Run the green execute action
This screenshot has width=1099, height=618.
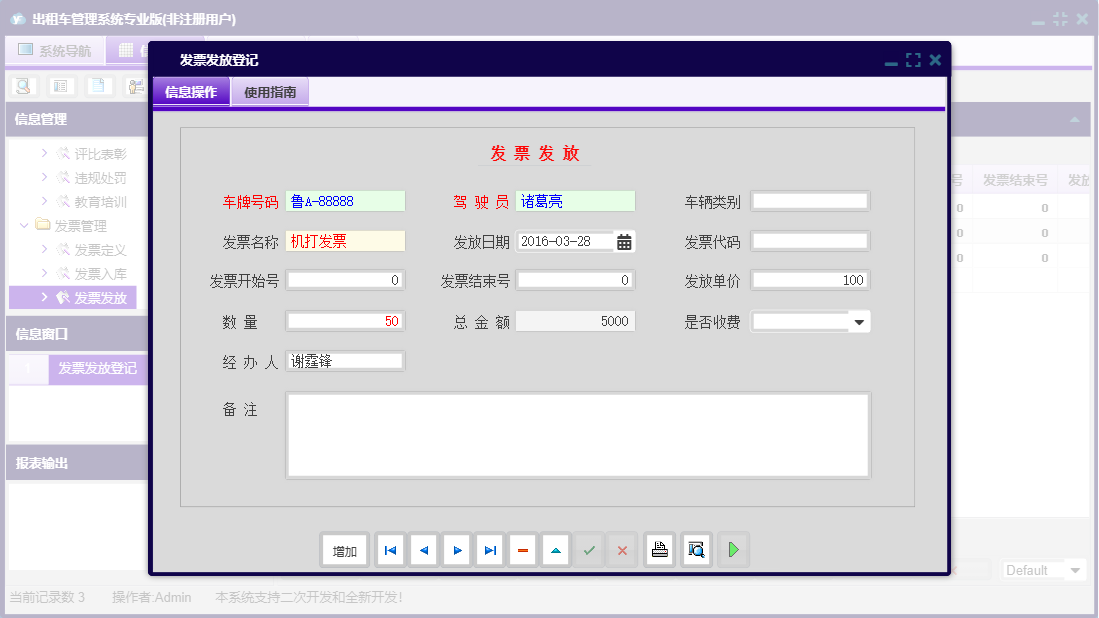coord(732,549)
